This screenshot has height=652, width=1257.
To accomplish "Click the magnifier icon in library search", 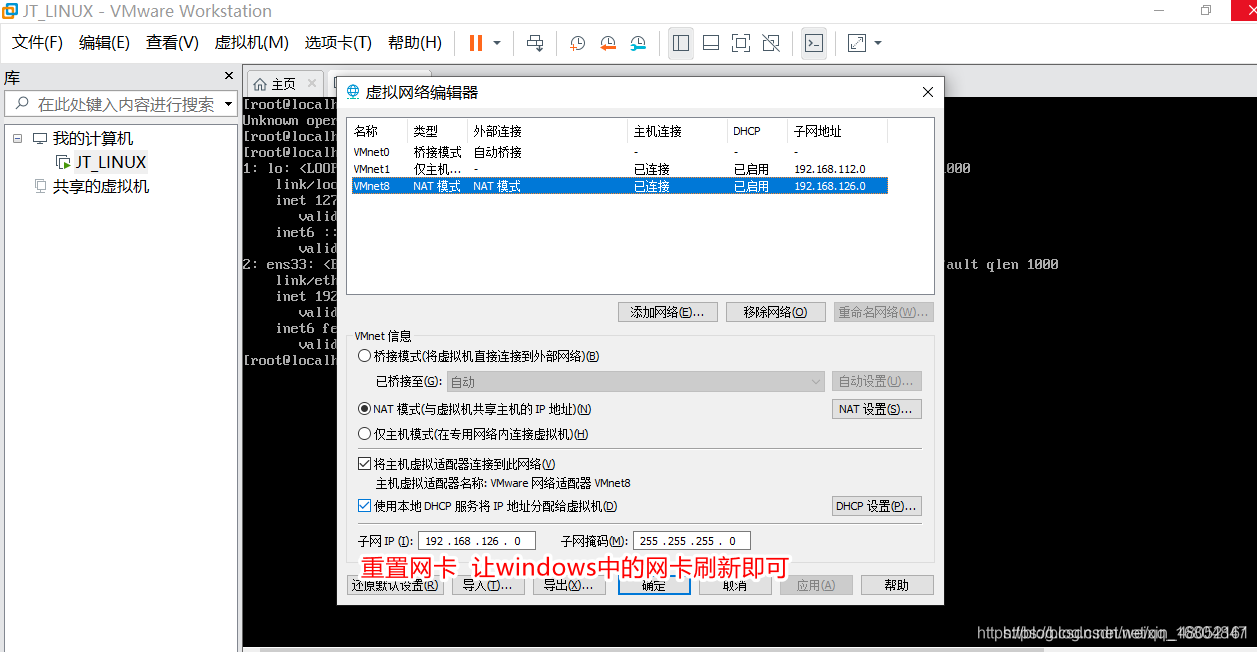I will (x=20, y=104).
